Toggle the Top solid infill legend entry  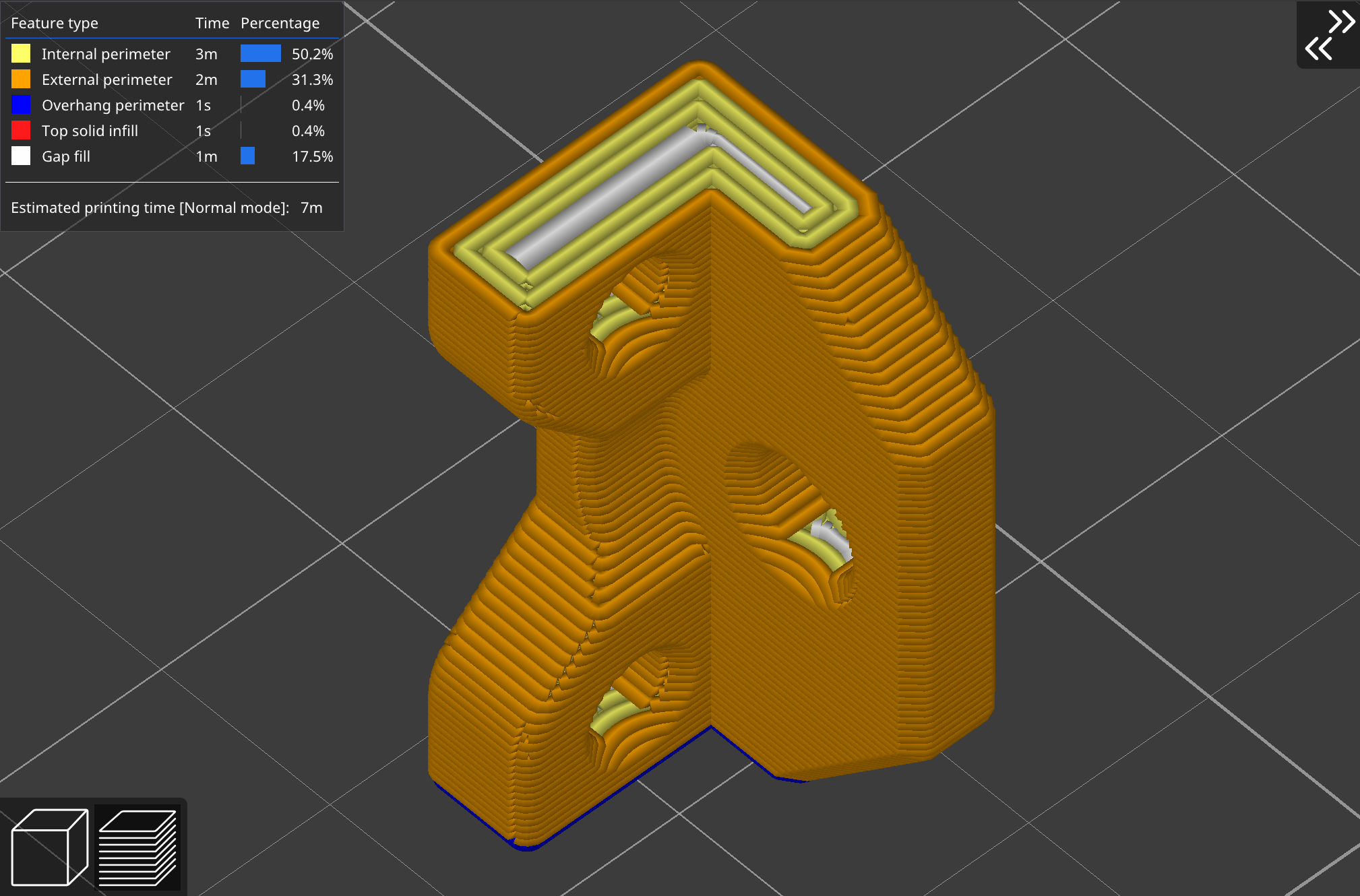[90, 131]
